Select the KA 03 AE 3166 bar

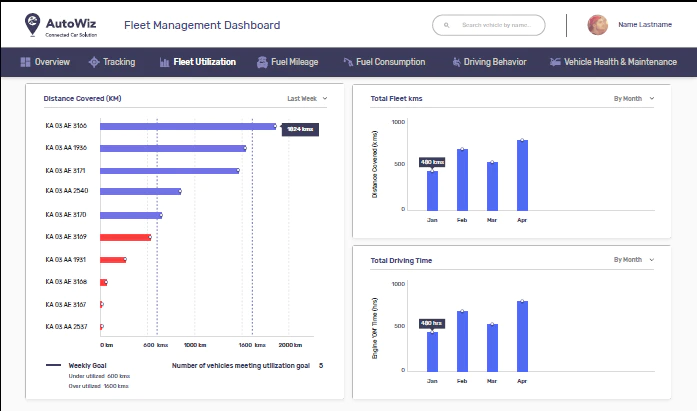coord(188,127)
